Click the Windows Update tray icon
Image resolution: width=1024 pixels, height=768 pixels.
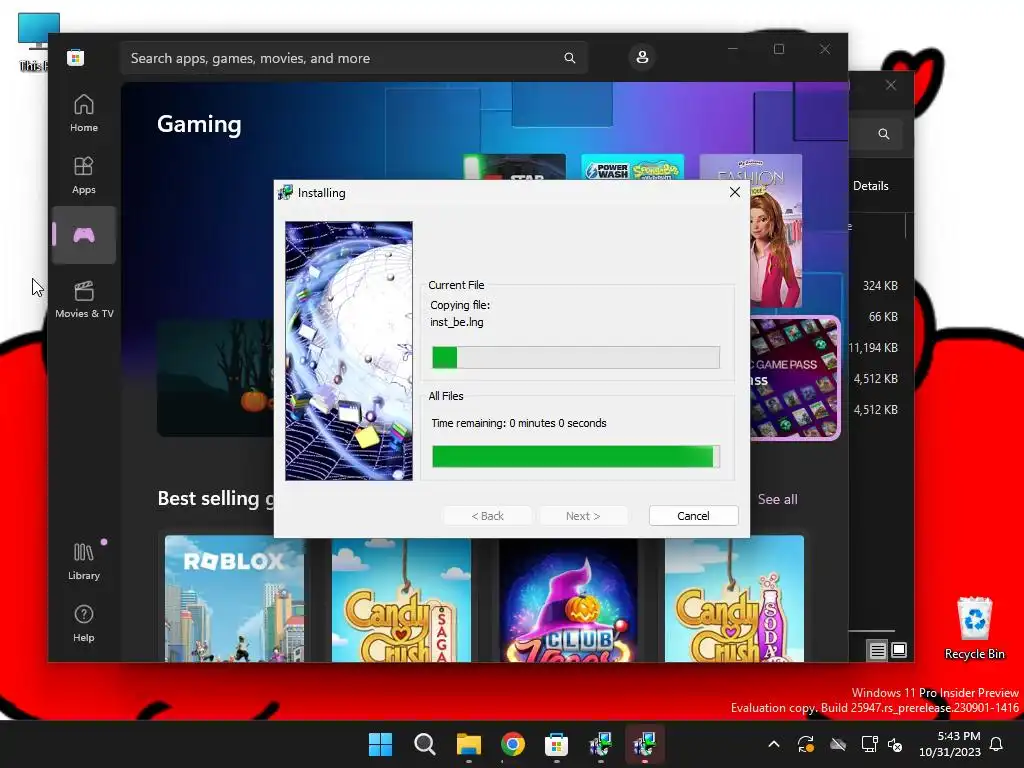[x=806, y=744]
